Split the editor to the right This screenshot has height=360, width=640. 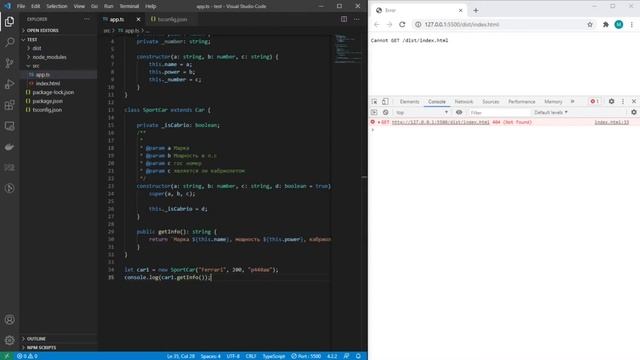coord(344,19)
